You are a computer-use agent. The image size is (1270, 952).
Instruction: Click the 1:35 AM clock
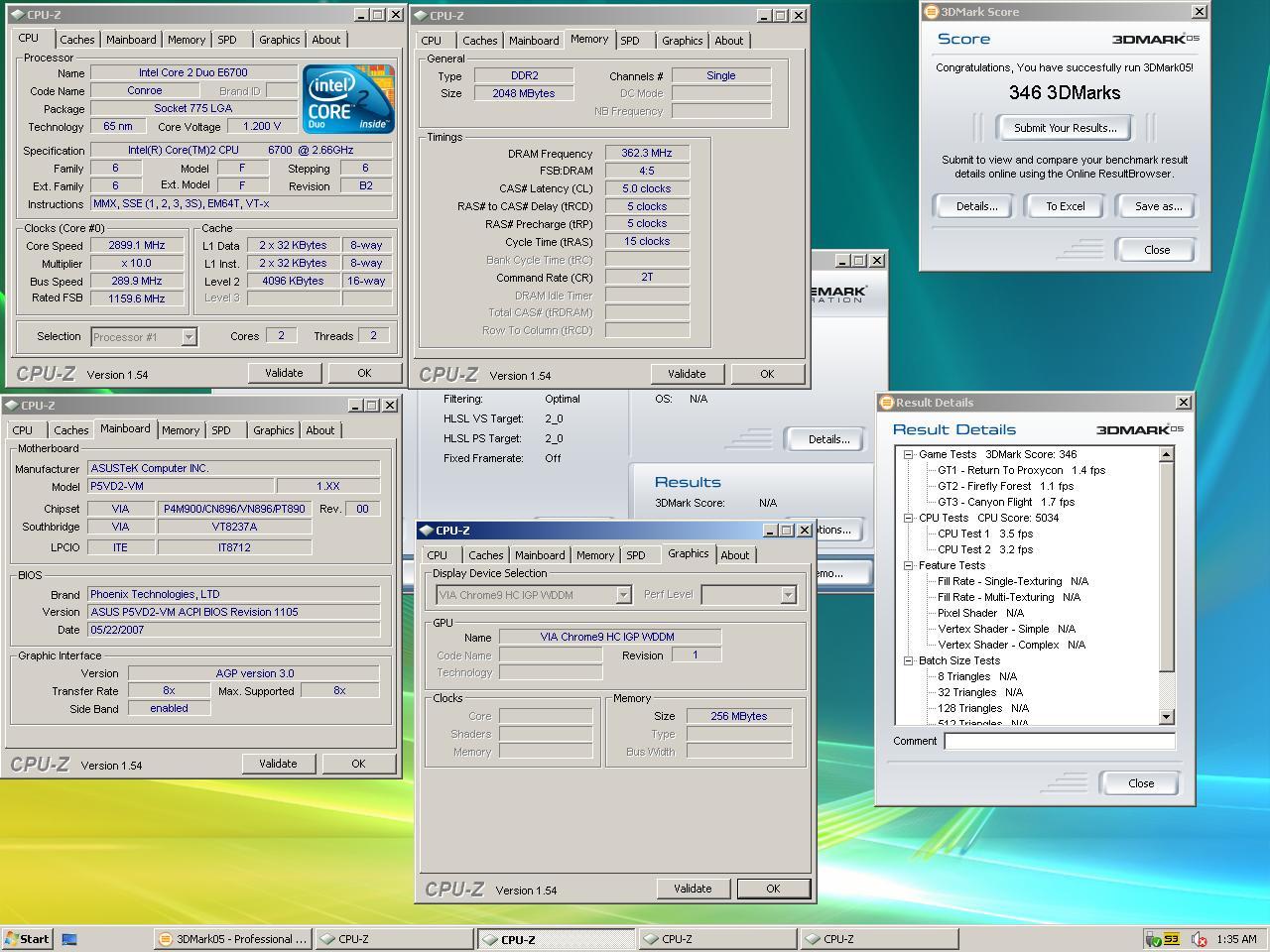[1235, 939]
